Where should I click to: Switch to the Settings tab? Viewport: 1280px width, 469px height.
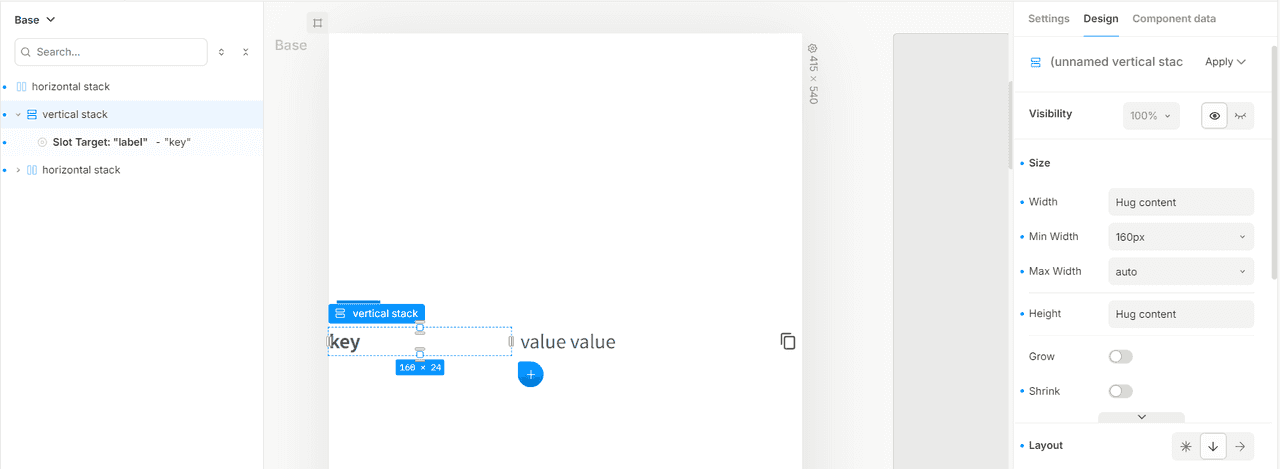coord(1049,19)
